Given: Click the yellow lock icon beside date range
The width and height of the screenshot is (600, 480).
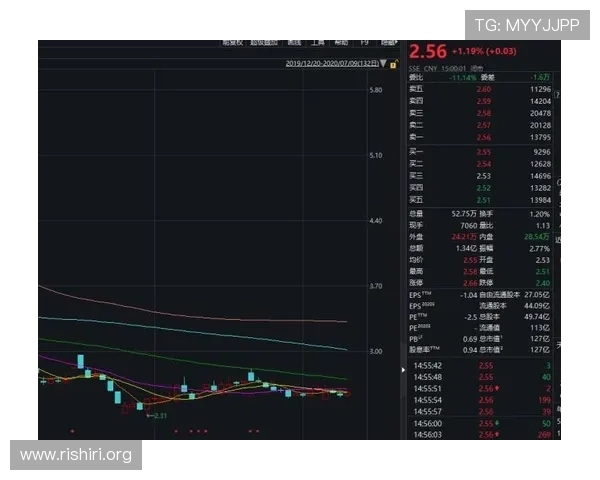Looking at the screenshot, I should (393, 64).
